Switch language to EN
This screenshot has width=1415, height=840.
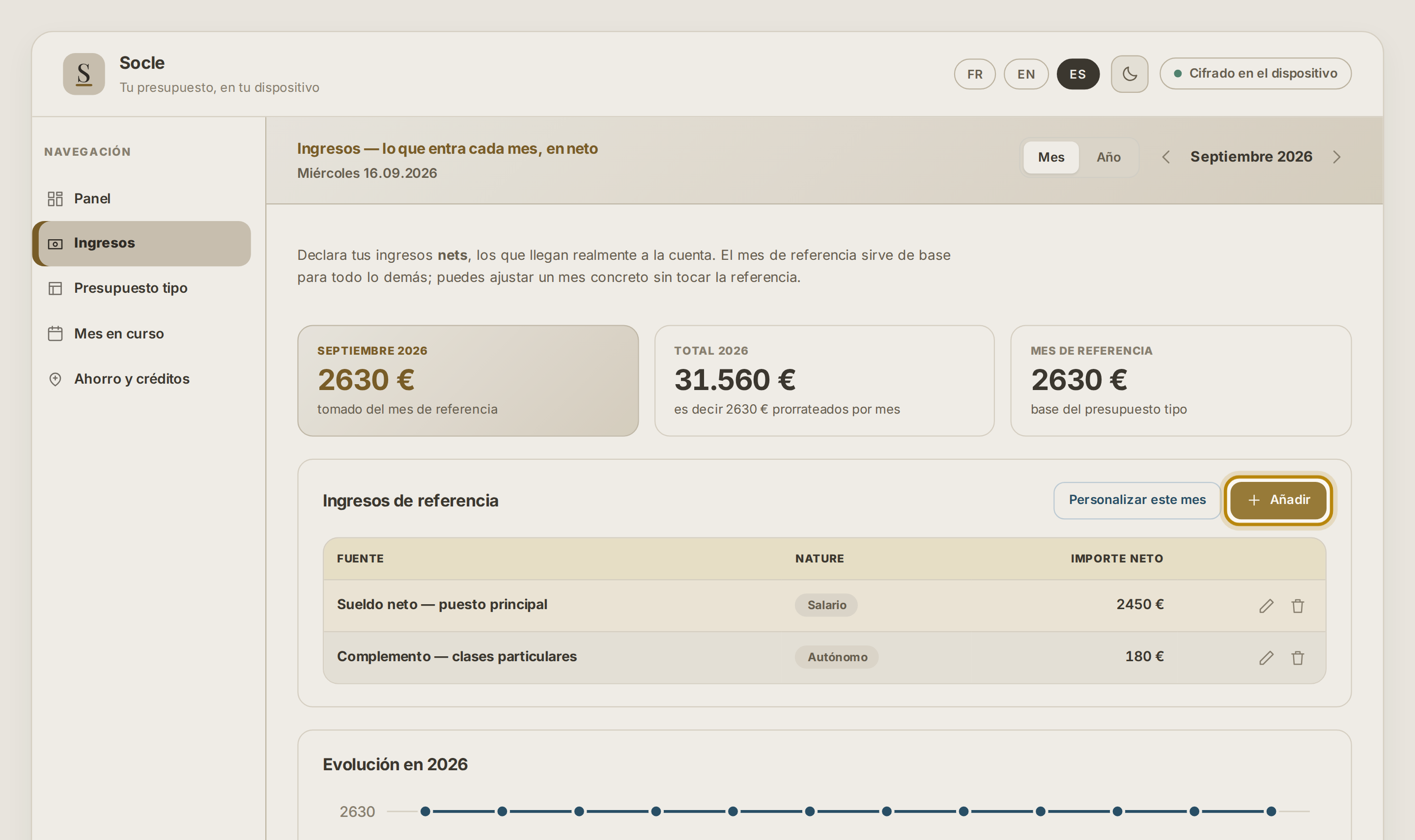[1025, 74]
